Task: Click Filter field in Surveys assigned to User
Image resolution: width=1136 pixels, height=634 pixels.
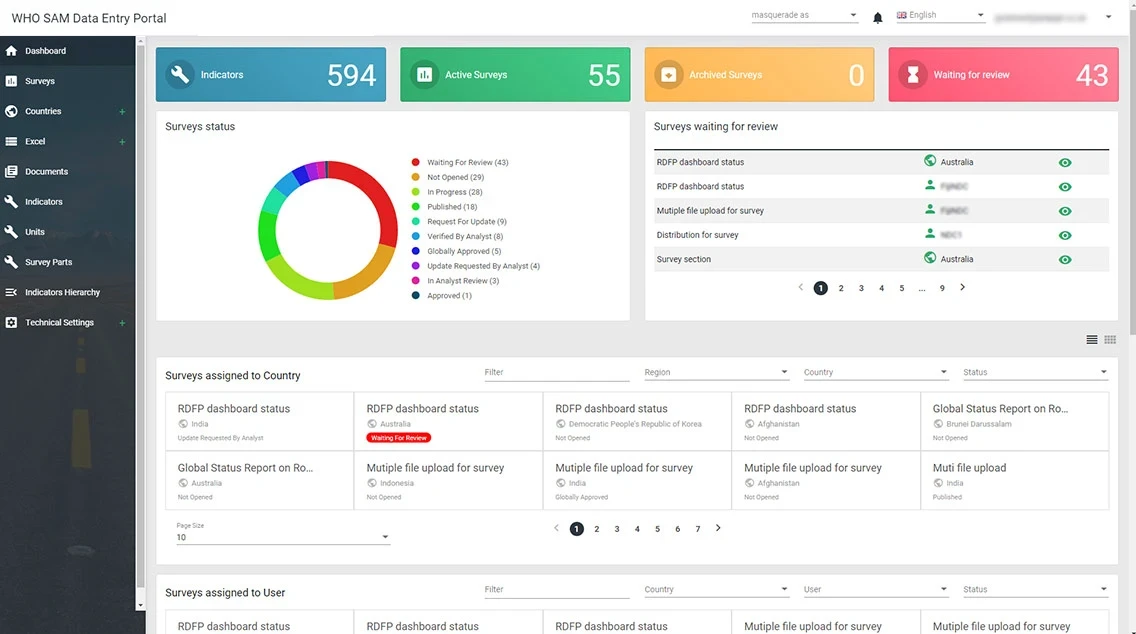Action: pyautogui.click(x=556, y=590)
